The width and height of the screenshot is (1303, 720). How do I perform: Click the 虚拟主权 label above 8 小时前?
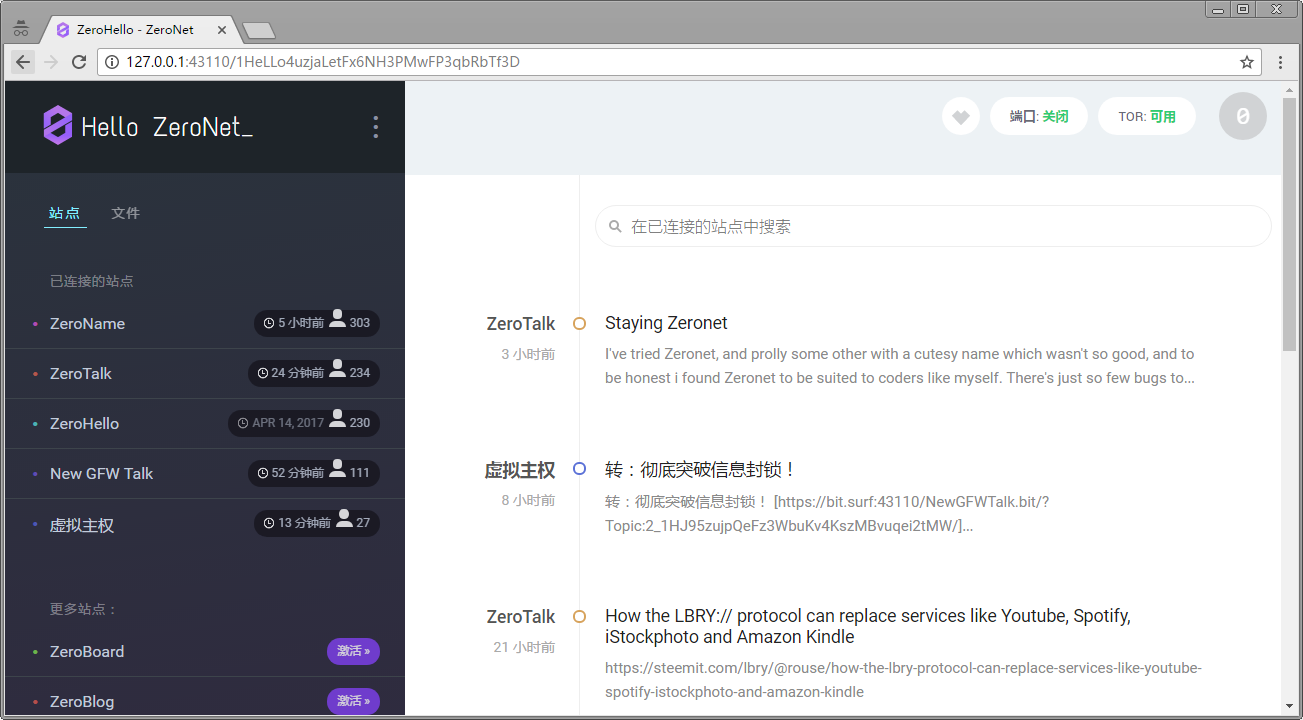(x=520, y=470)
